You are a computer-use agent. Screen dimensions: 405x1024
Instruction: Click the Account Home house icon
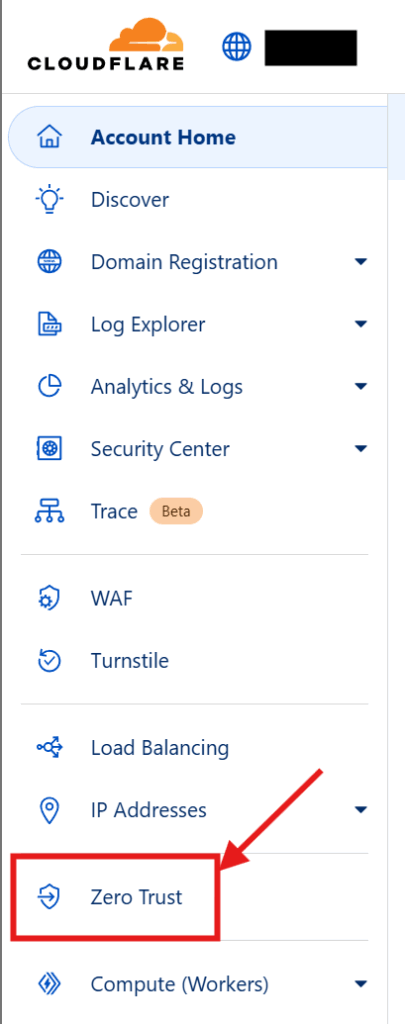50,138
